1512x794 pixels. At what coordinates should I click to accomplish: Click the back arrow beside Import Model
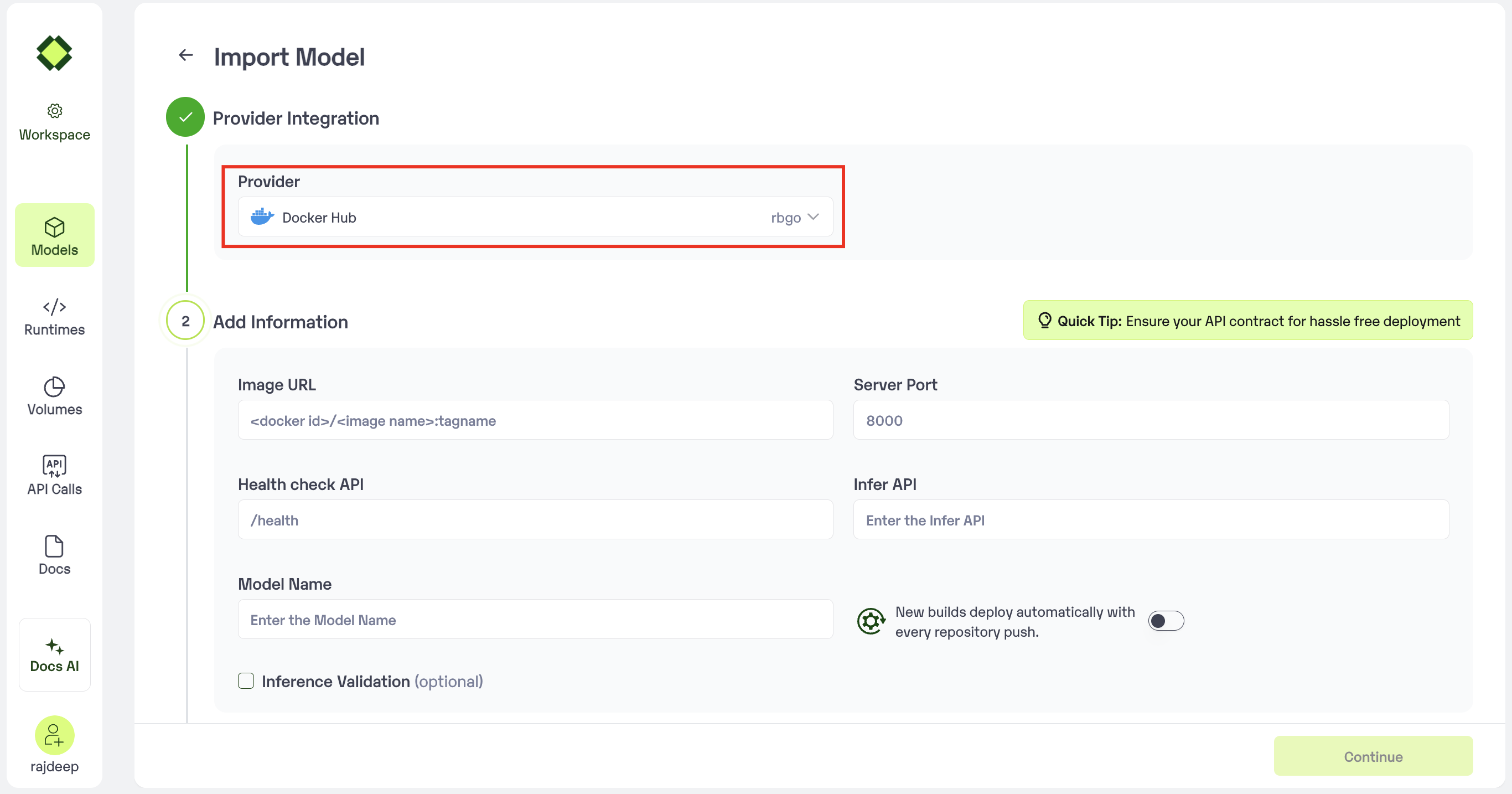click(x=185, y=55)
